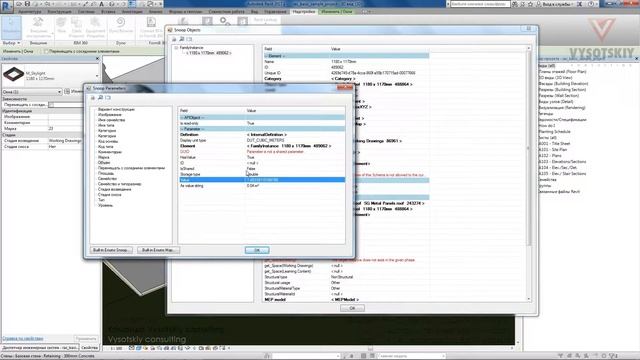The image size is (640, 360).
Task: Click the help search input field
Action: tap(480, 4)
